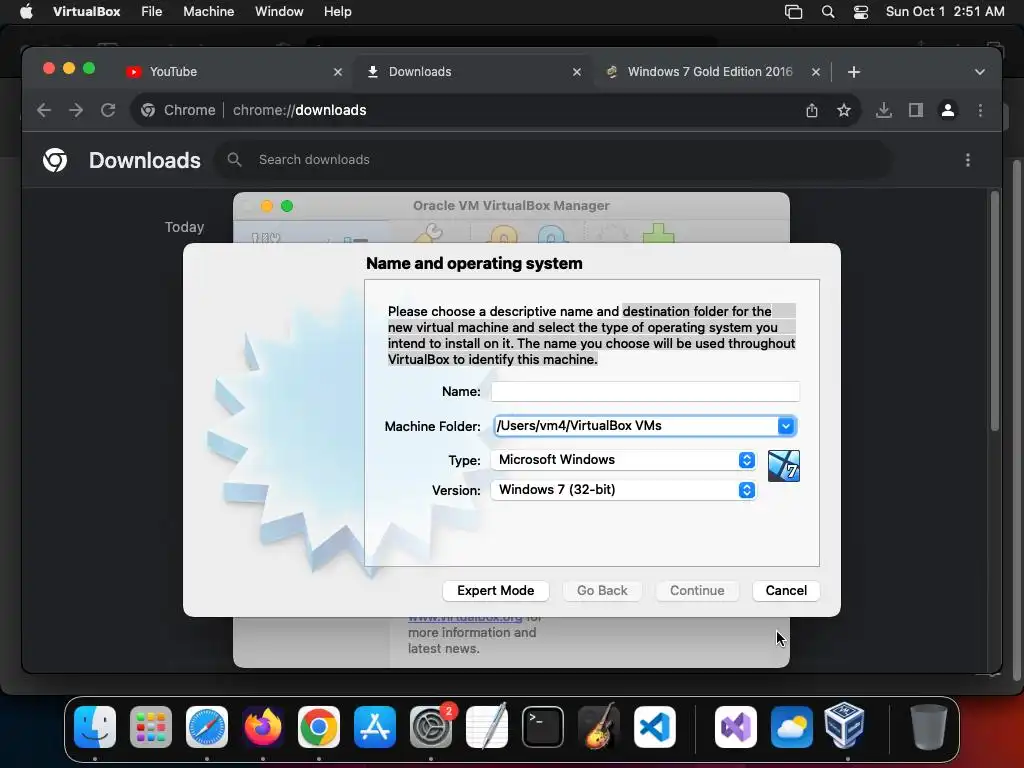Open Visual Studio Code from the Dock
This screenshot has width=1024, height=768.
click(655, 727)
